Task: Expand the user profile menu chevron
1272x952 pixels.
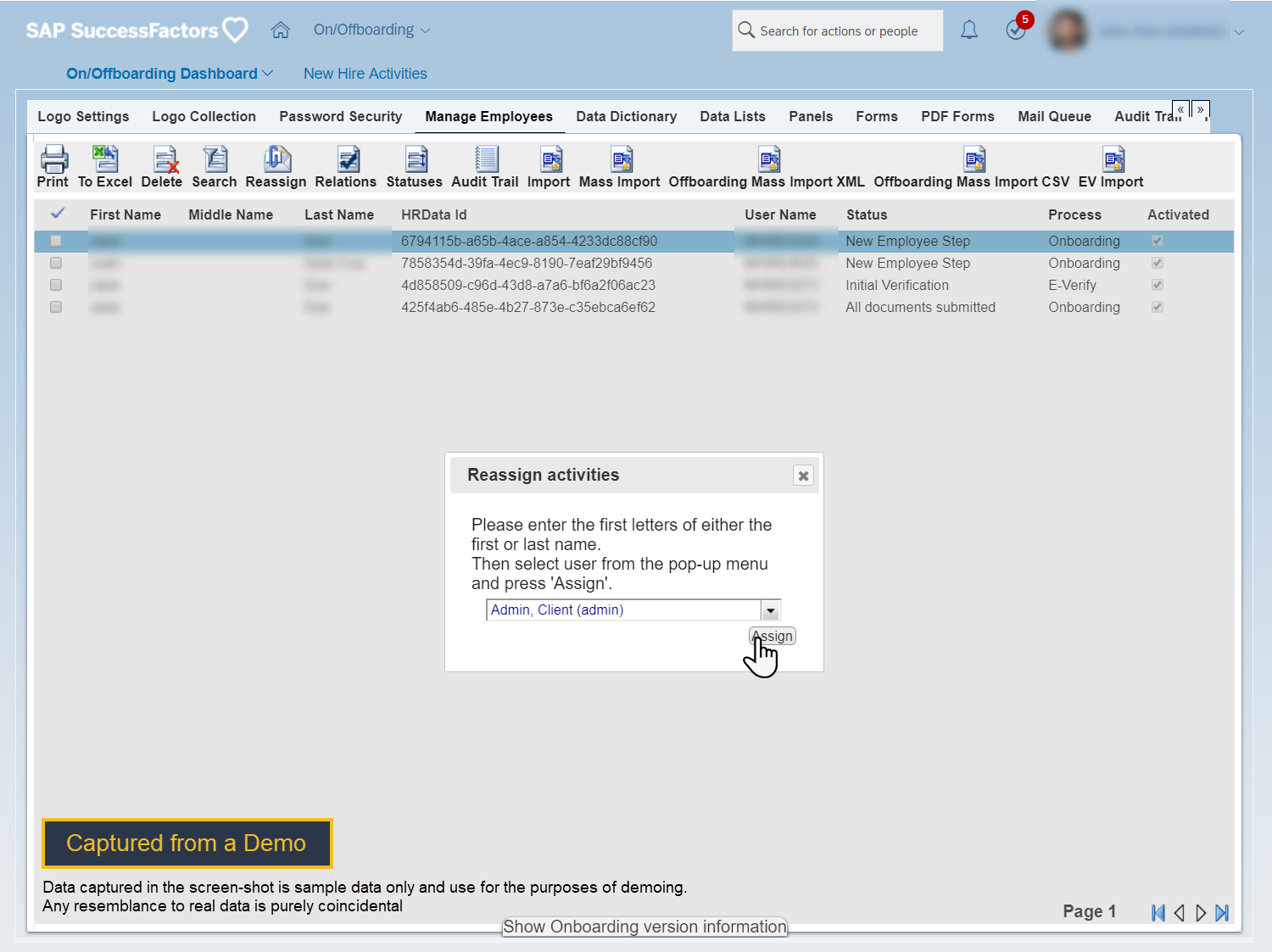Action: pos(1239,32)
